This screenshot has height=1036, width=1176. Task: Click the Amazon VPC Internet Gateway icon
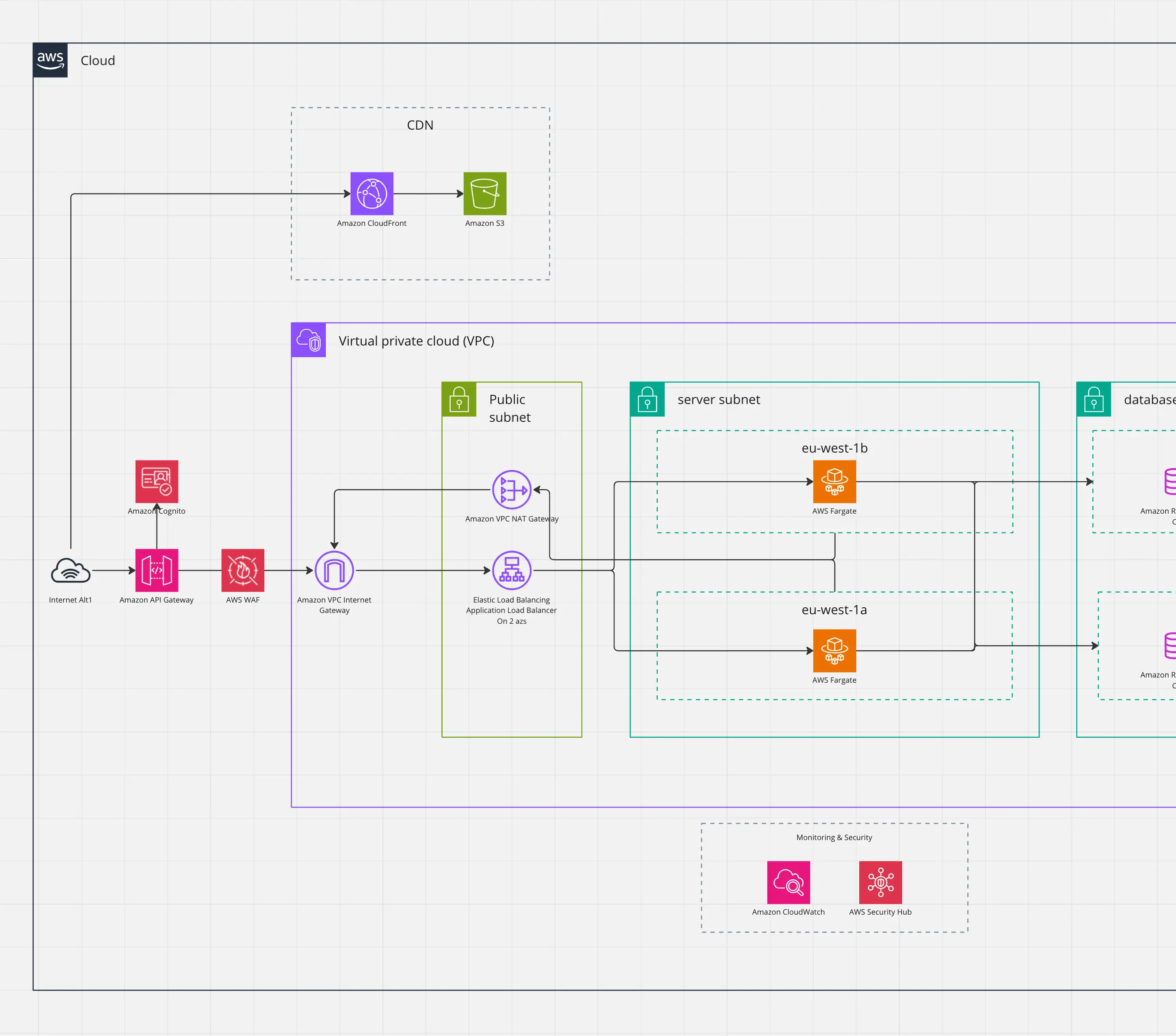coord(334,570)
